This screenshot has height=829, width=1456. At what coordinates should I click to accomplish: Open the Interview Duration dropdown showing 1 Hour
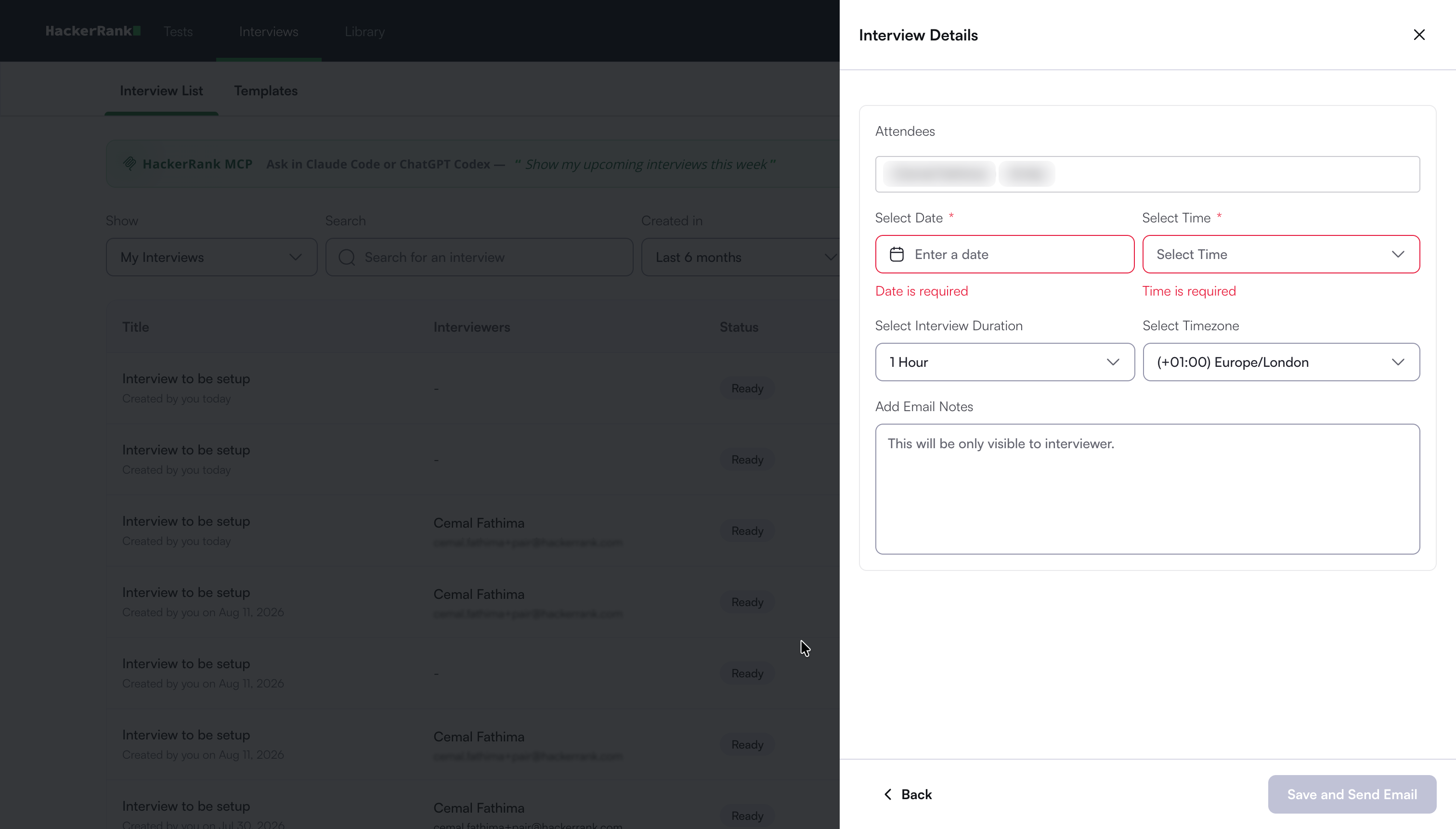(x=1005, y=362)
